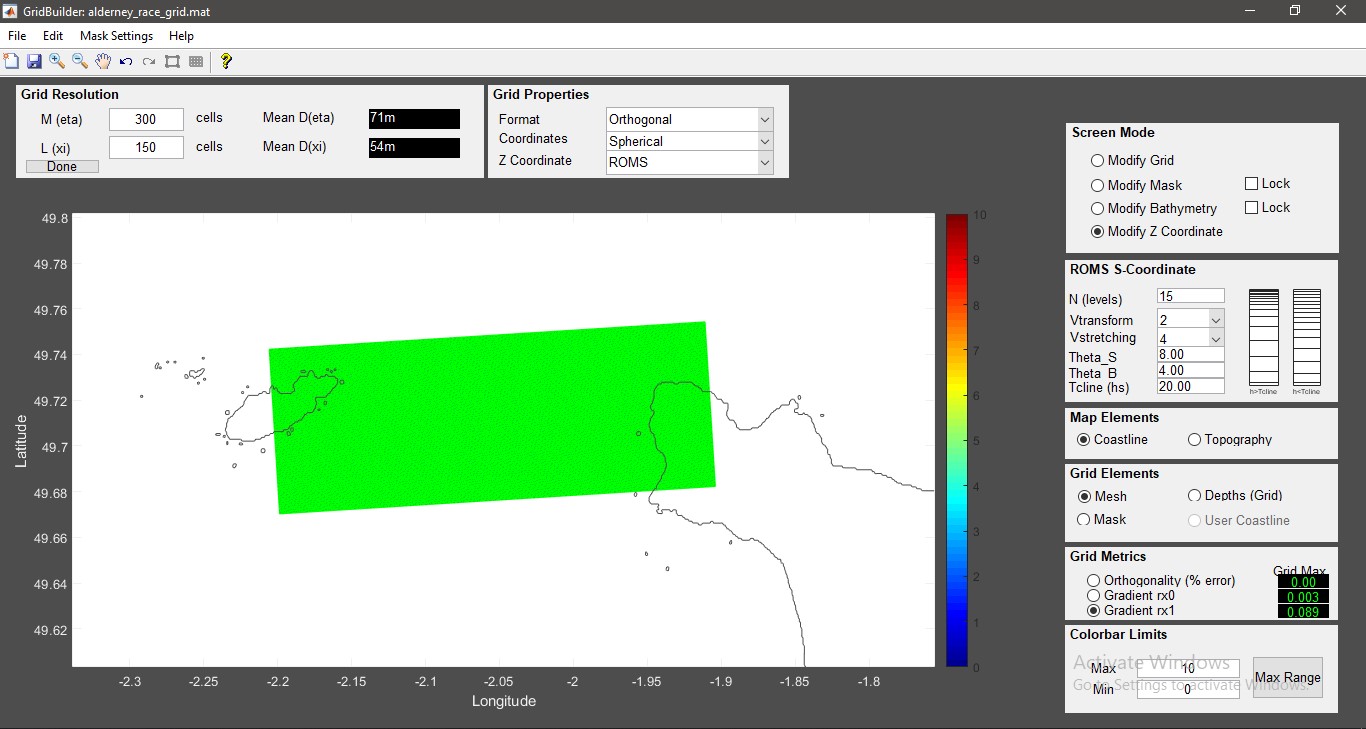Switch map elements to Topography
Screen dimensions: 1366x729
click(x=1194, y=440)
